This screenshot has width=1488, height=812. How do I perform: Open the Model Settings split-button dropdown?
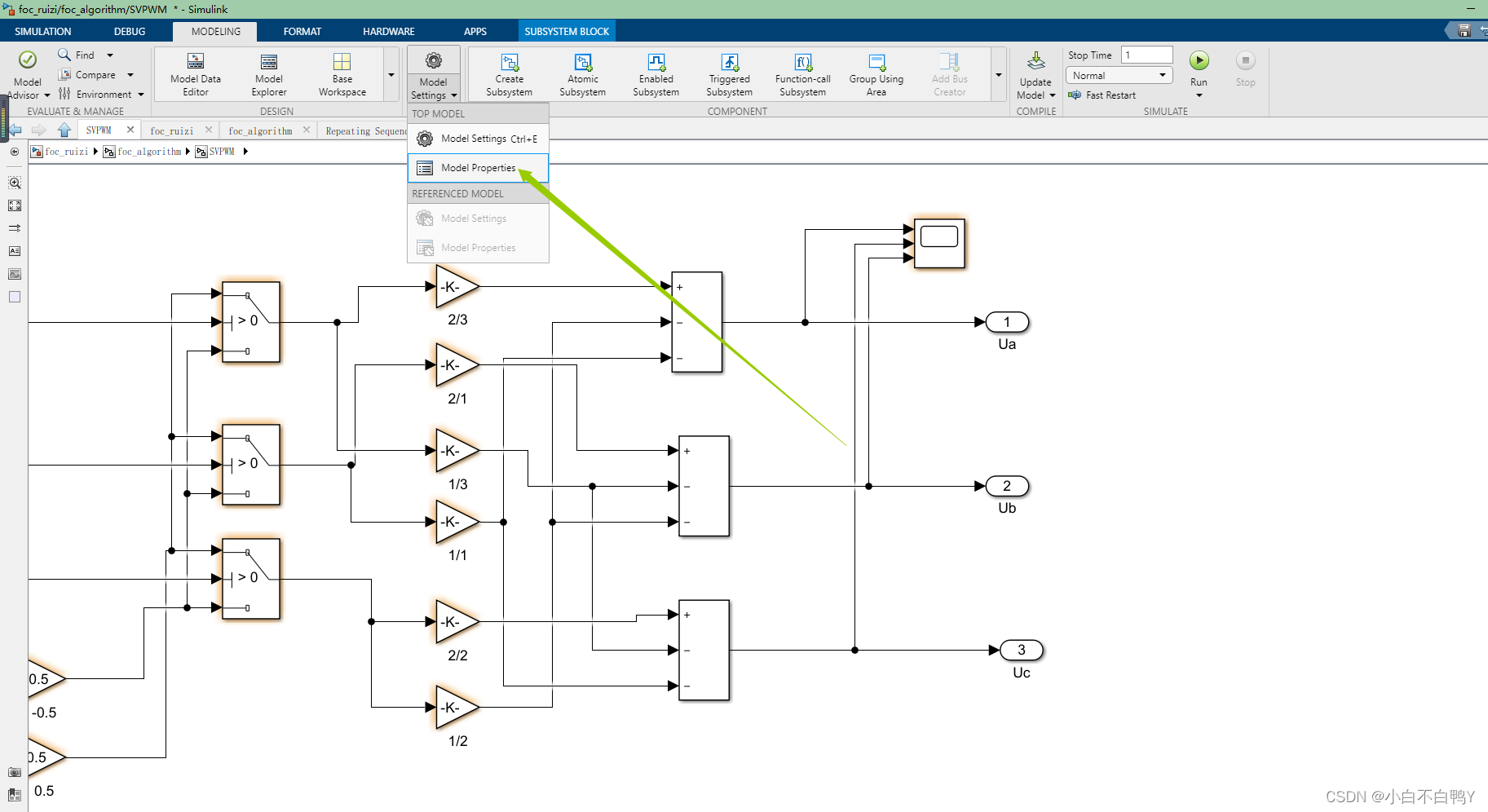pos(434,90)
